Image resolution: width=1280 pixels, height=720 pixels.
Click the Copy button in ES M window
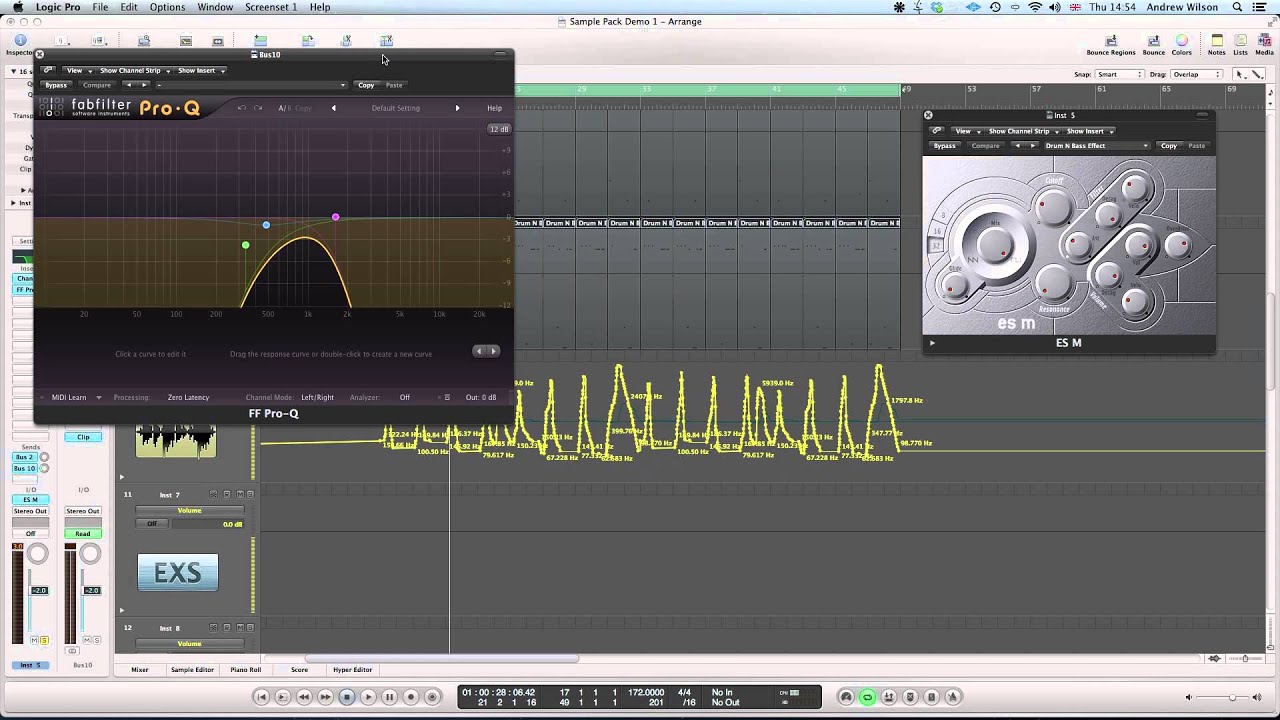click(x=1169, y=146)
